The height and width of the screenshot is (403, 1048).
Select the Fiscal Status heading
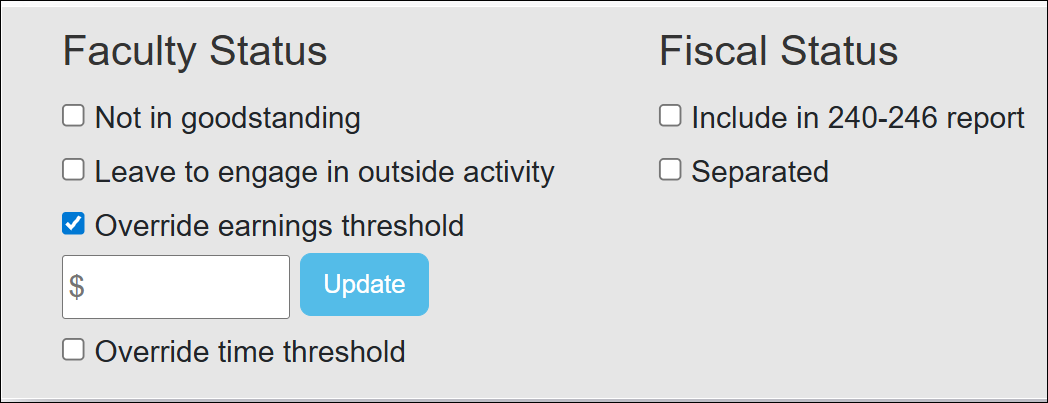tap(778, 51)
